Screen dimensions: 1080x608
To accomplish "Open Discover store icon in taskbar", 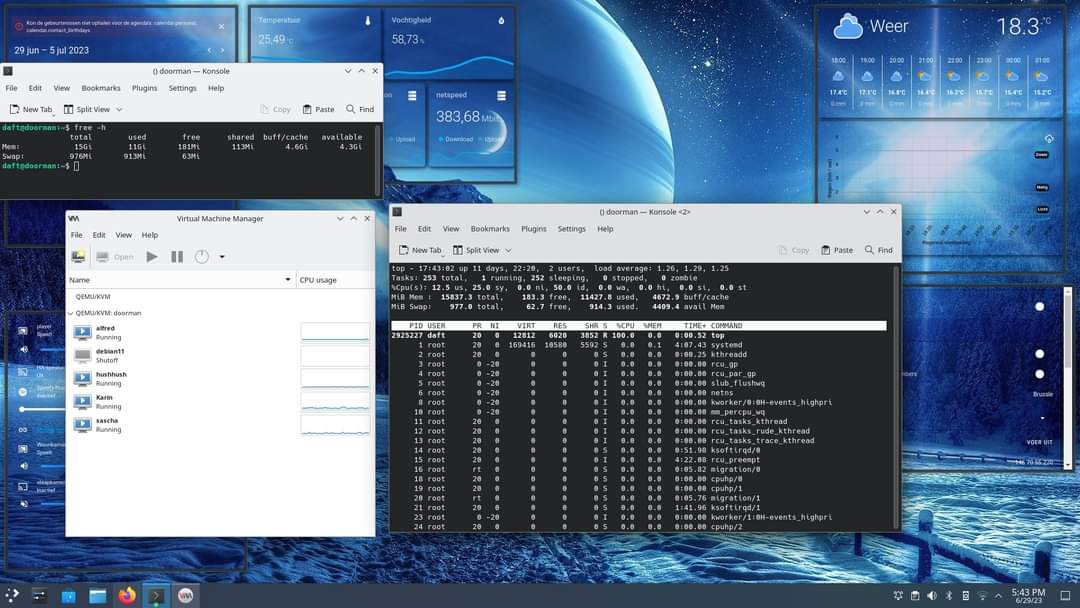I will point(68,596).
